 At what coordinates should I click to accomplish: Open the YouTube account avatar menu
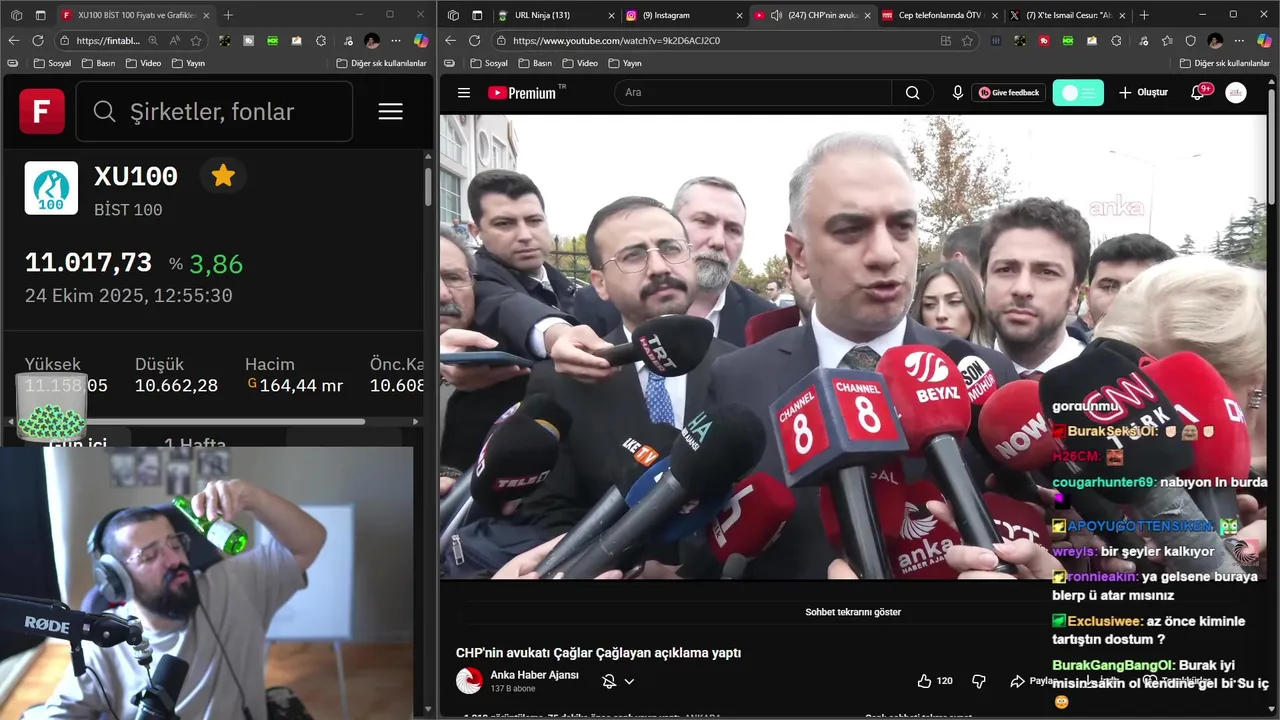(x=1236, y=92)
